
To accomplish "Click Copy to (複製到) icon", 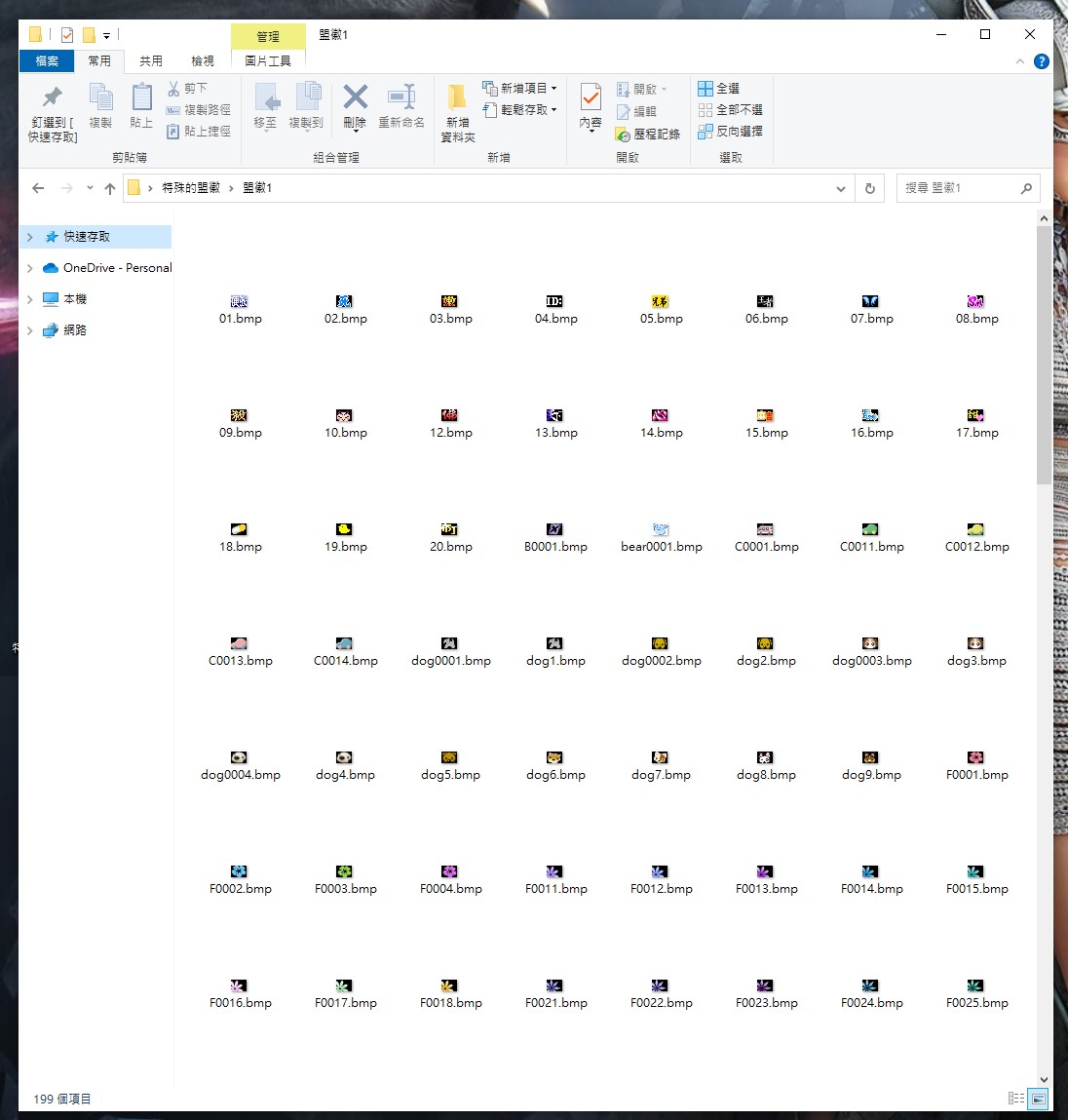I will 307,97.
